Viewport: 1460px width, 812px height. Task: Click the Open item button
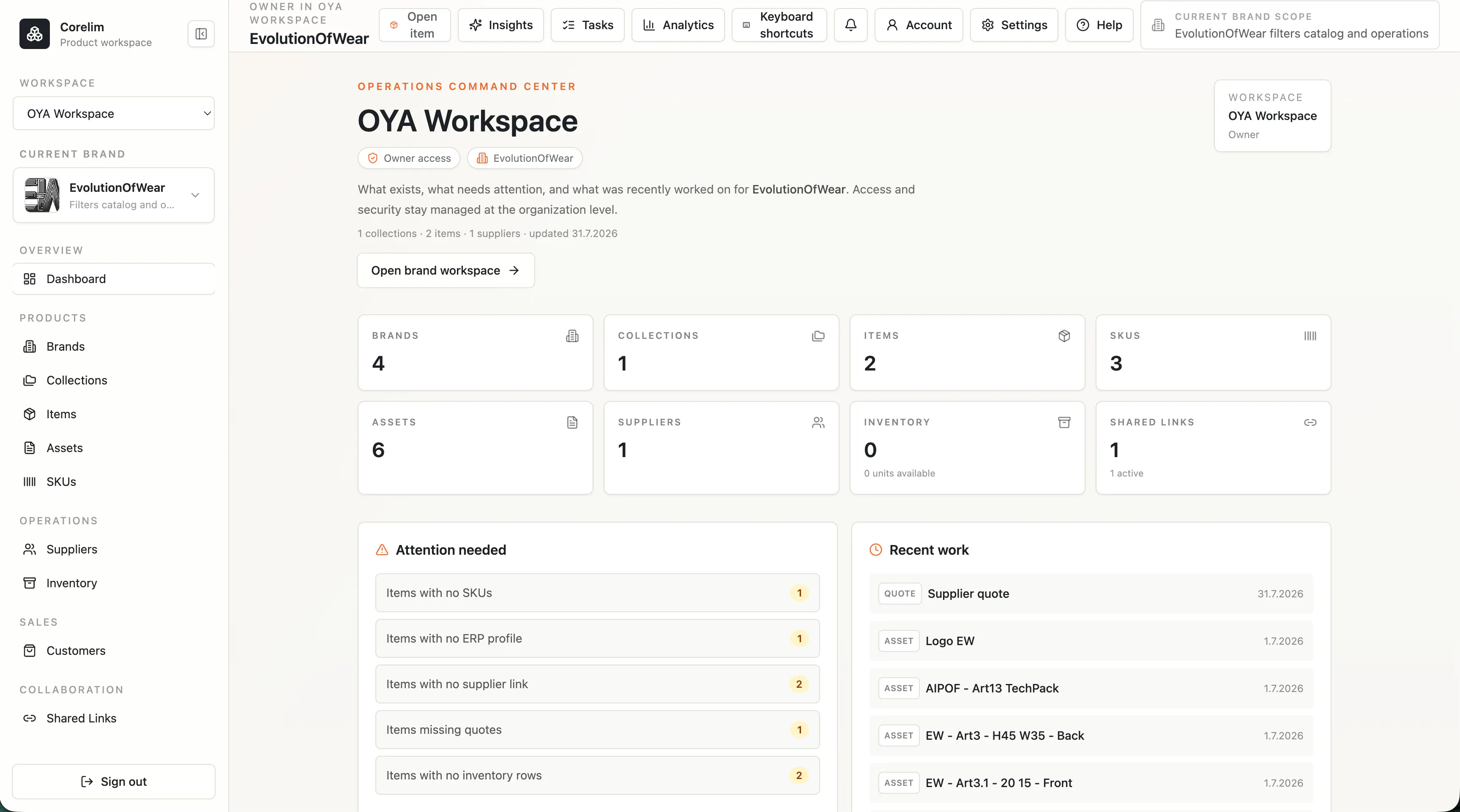415,25
